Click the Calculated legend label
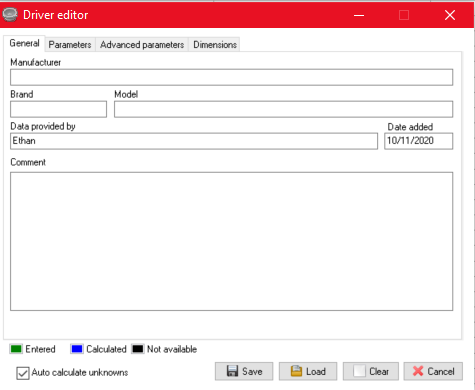Screen dimensions: 475x390 coord(106,349)
